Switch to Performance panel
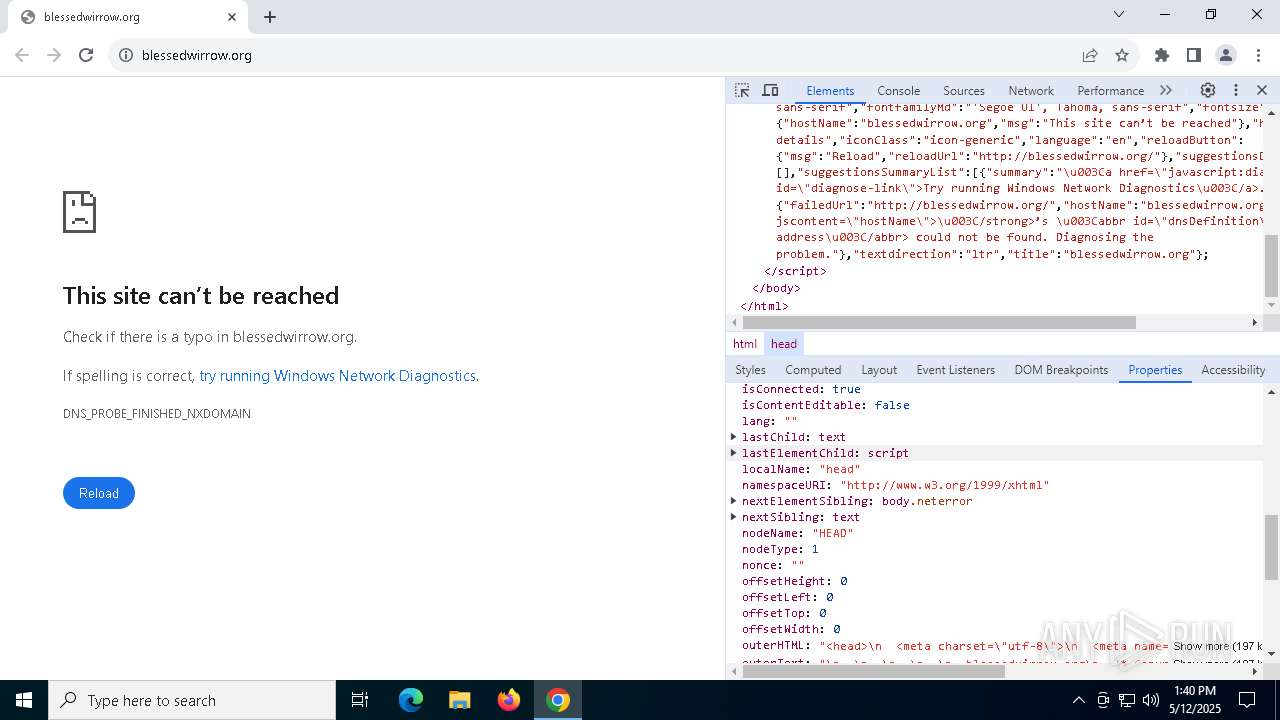This screenshot has height=720, width=1280. [x=1110, y=90]
